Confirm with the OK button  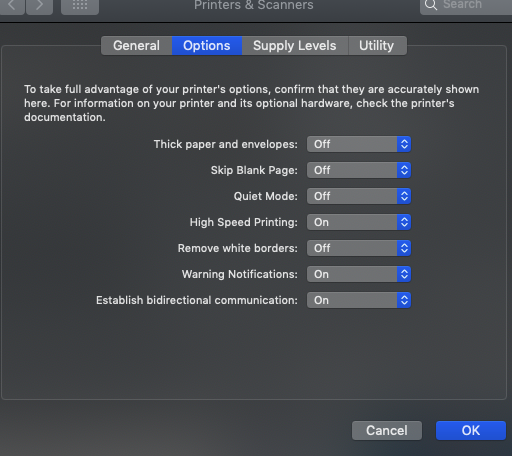click(471, 430)
